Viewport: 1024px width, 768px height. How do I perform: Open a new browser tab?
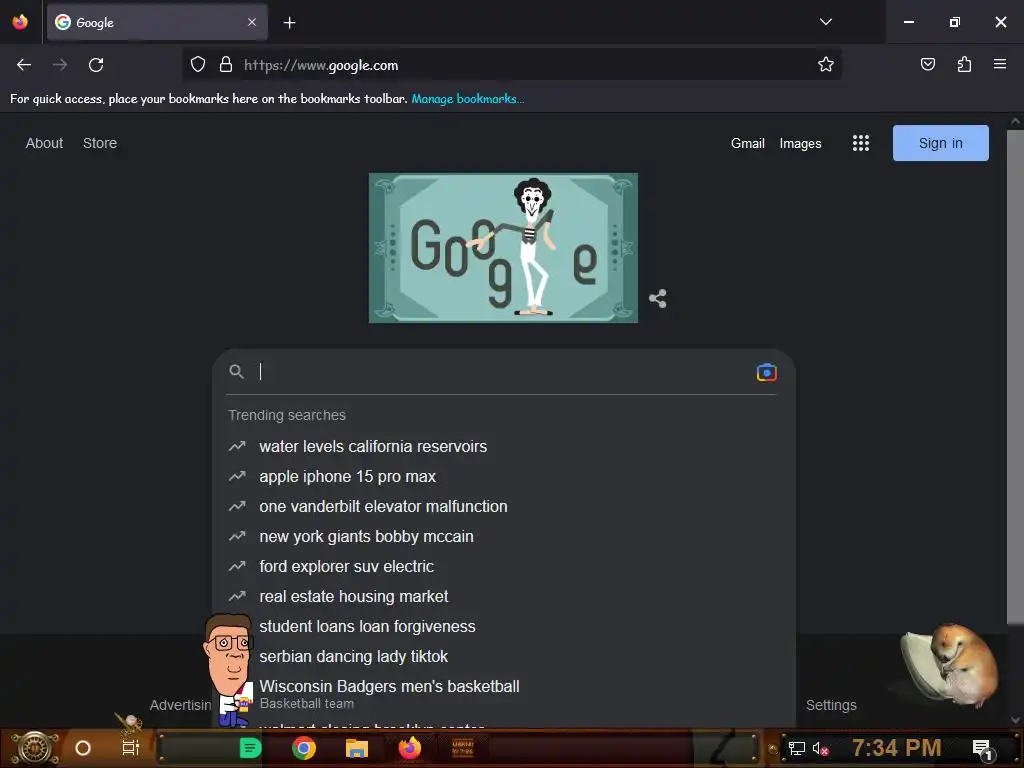(289, 23)
